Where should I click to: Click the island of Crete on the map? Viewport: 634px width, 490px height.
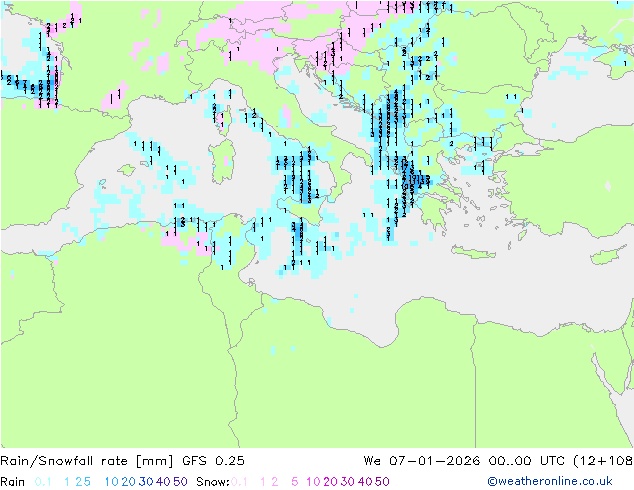473,252
